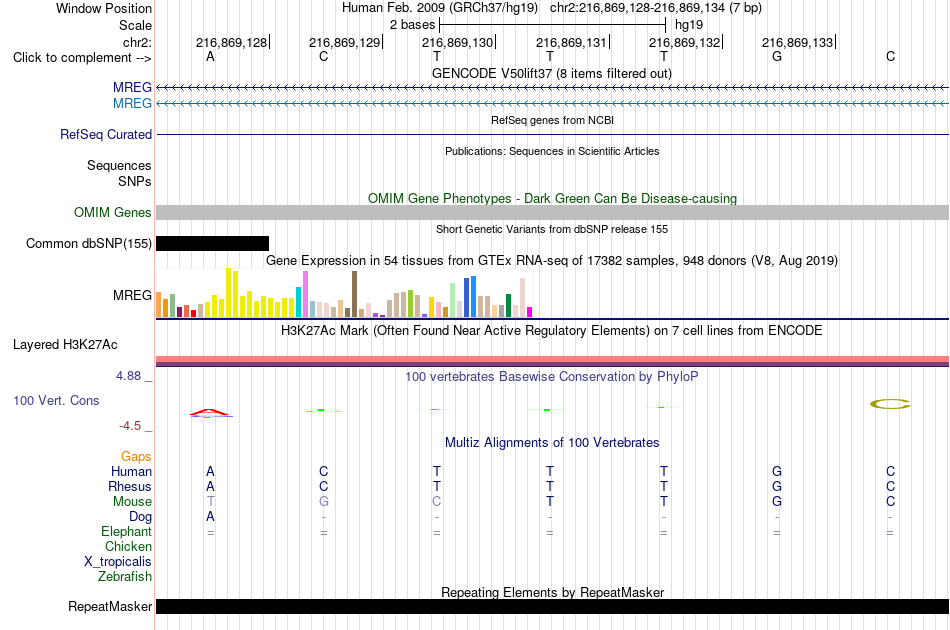Click the pink H3K27Ac signal band
This screenshot has height=630, width=950.
(x=553, y=361)
